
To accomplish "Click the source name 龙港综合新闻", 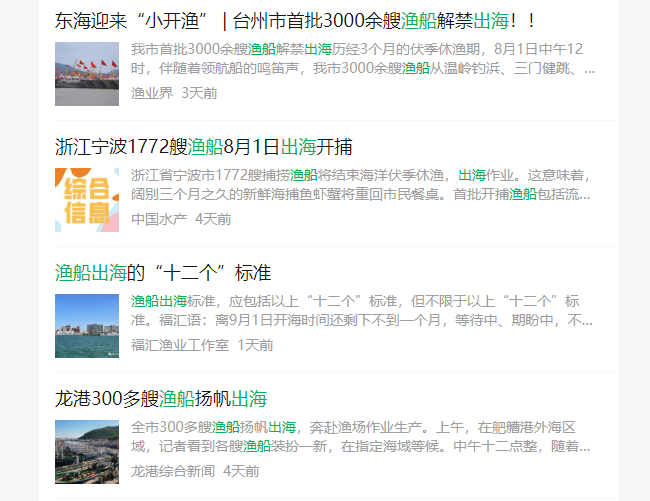I will point(172,471).
